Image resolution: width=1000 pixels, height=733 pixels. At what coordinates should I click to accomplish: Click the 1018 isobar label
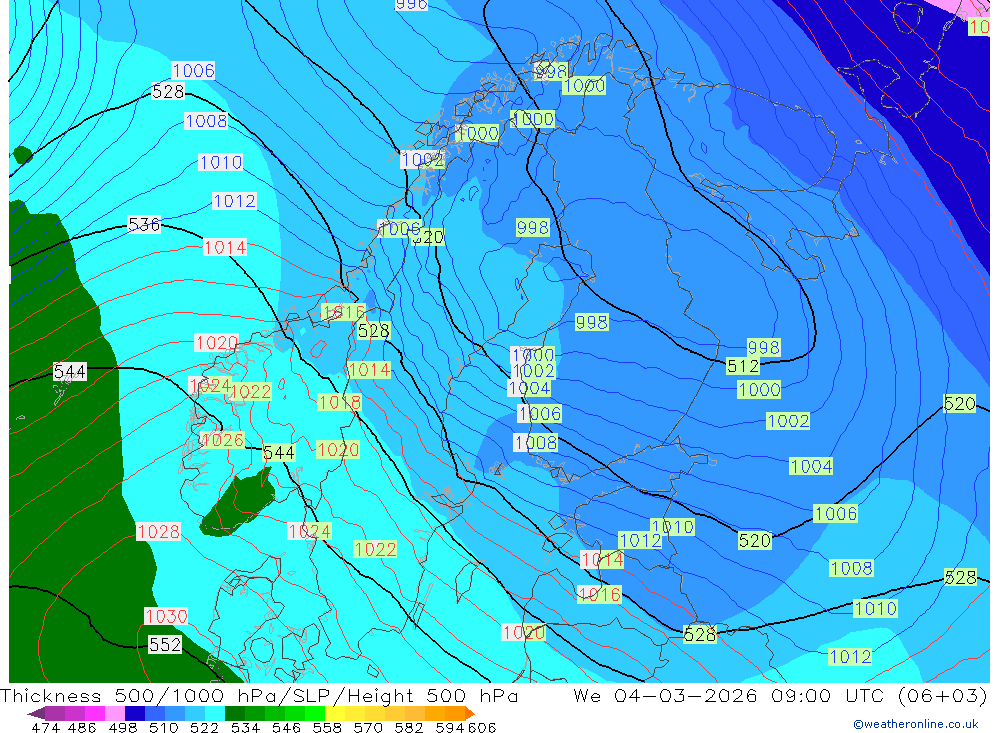pyautogui.click(x=339, y=403)
